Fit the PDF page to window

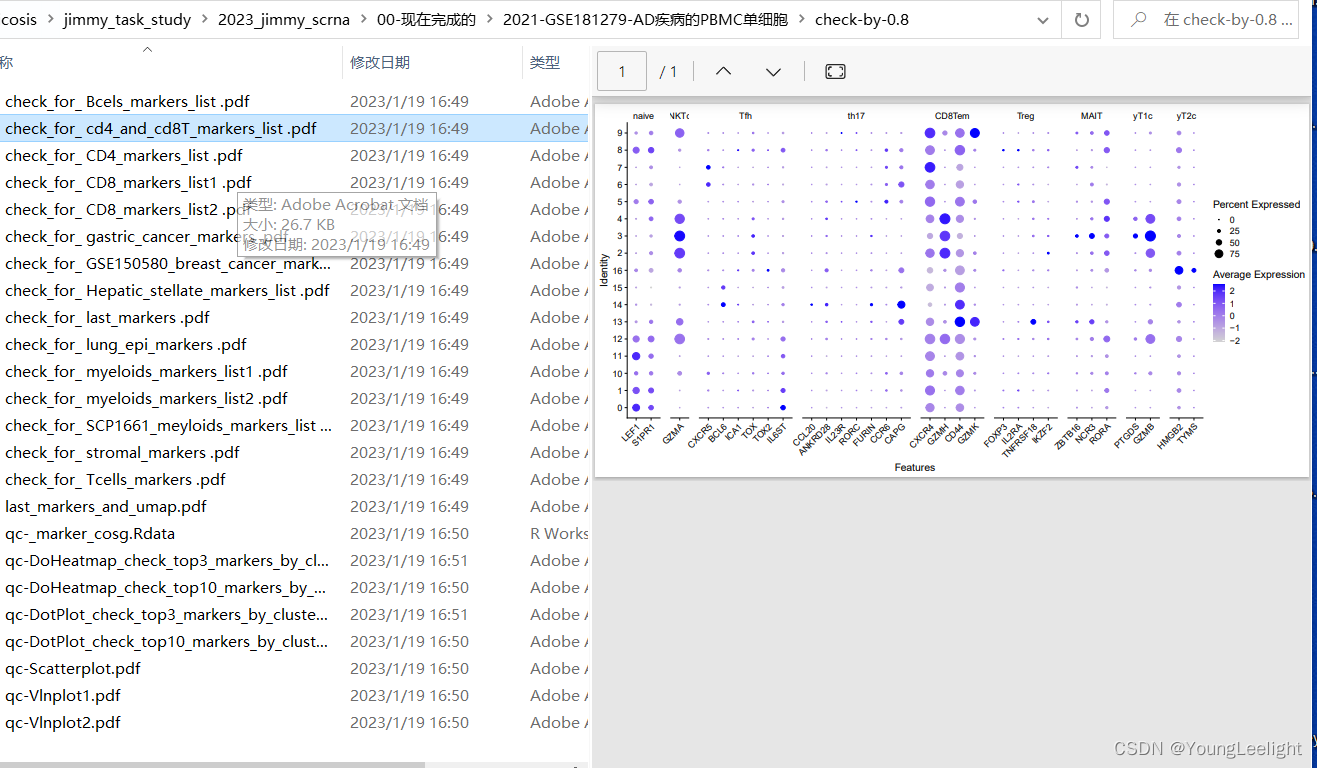tap(835, 71)
